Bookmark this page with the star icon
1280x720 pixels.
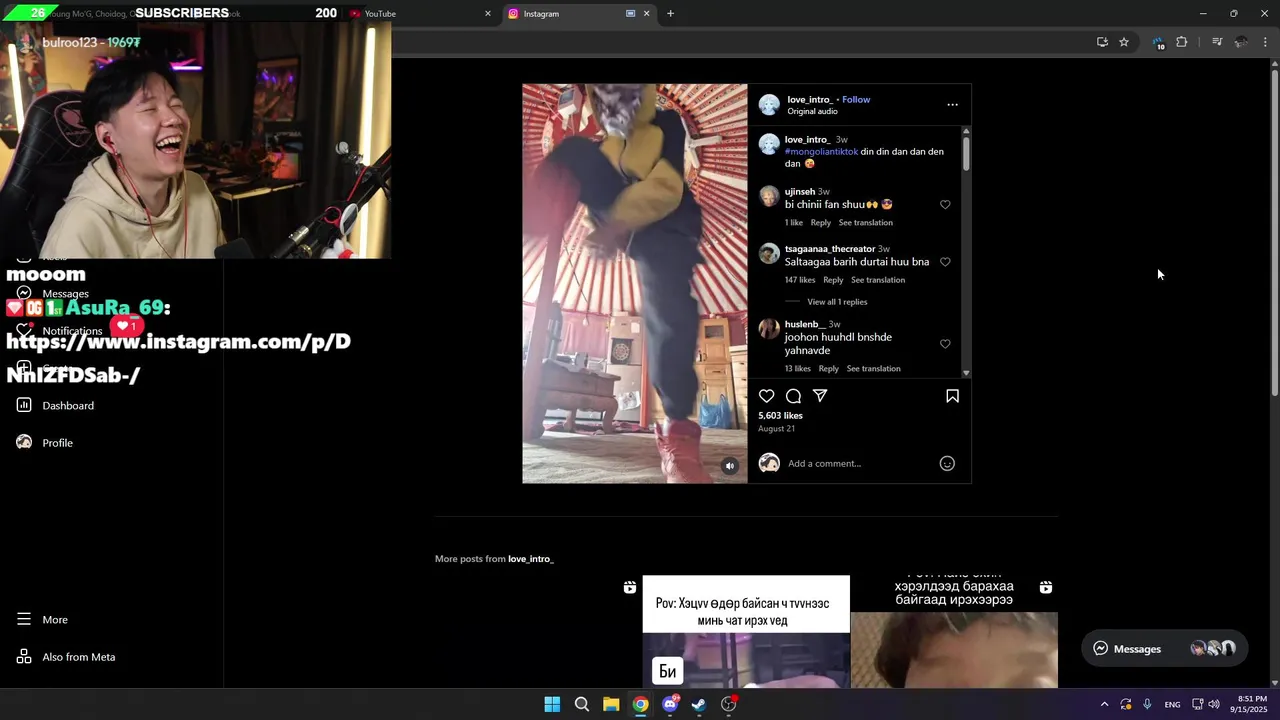click(1124, 42)
